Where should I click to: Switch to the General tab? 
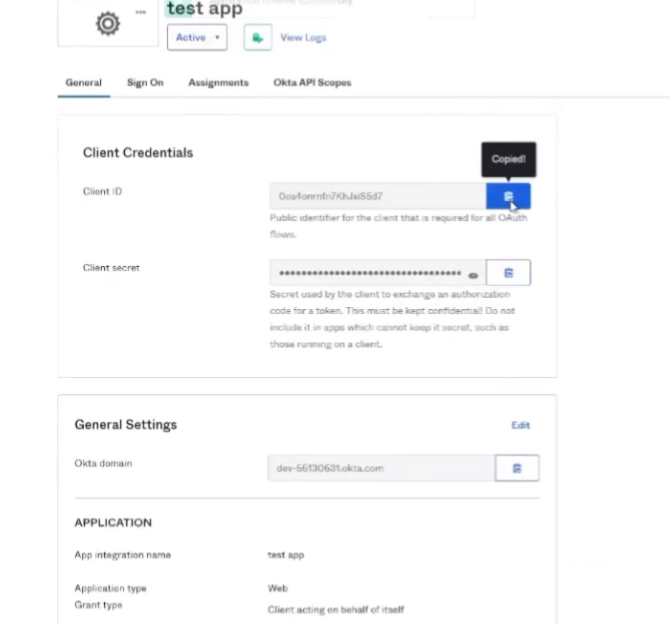click(x=84, y=82)
